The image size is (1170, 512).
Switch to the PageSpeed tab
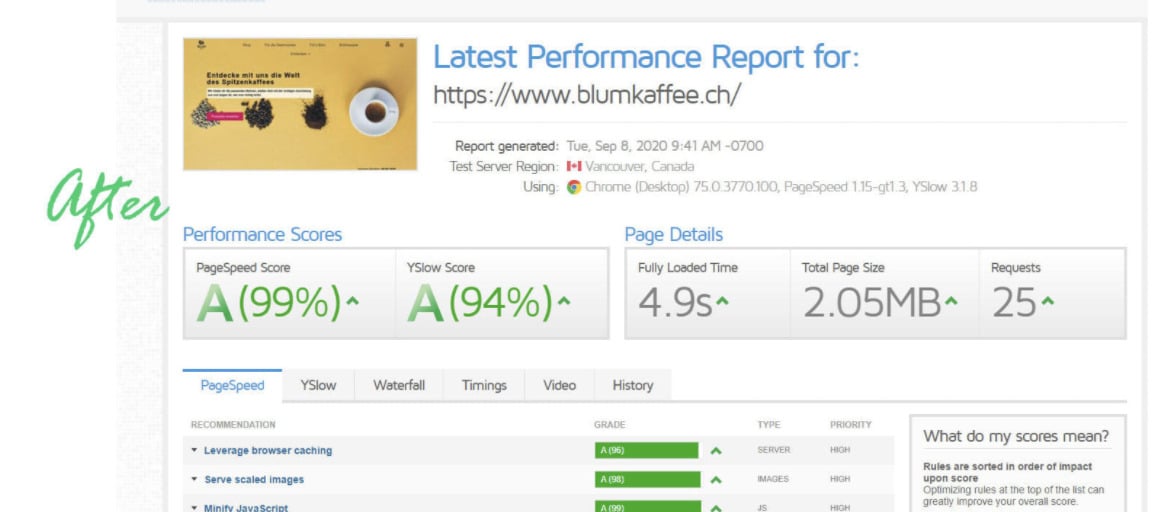point(232,385)
